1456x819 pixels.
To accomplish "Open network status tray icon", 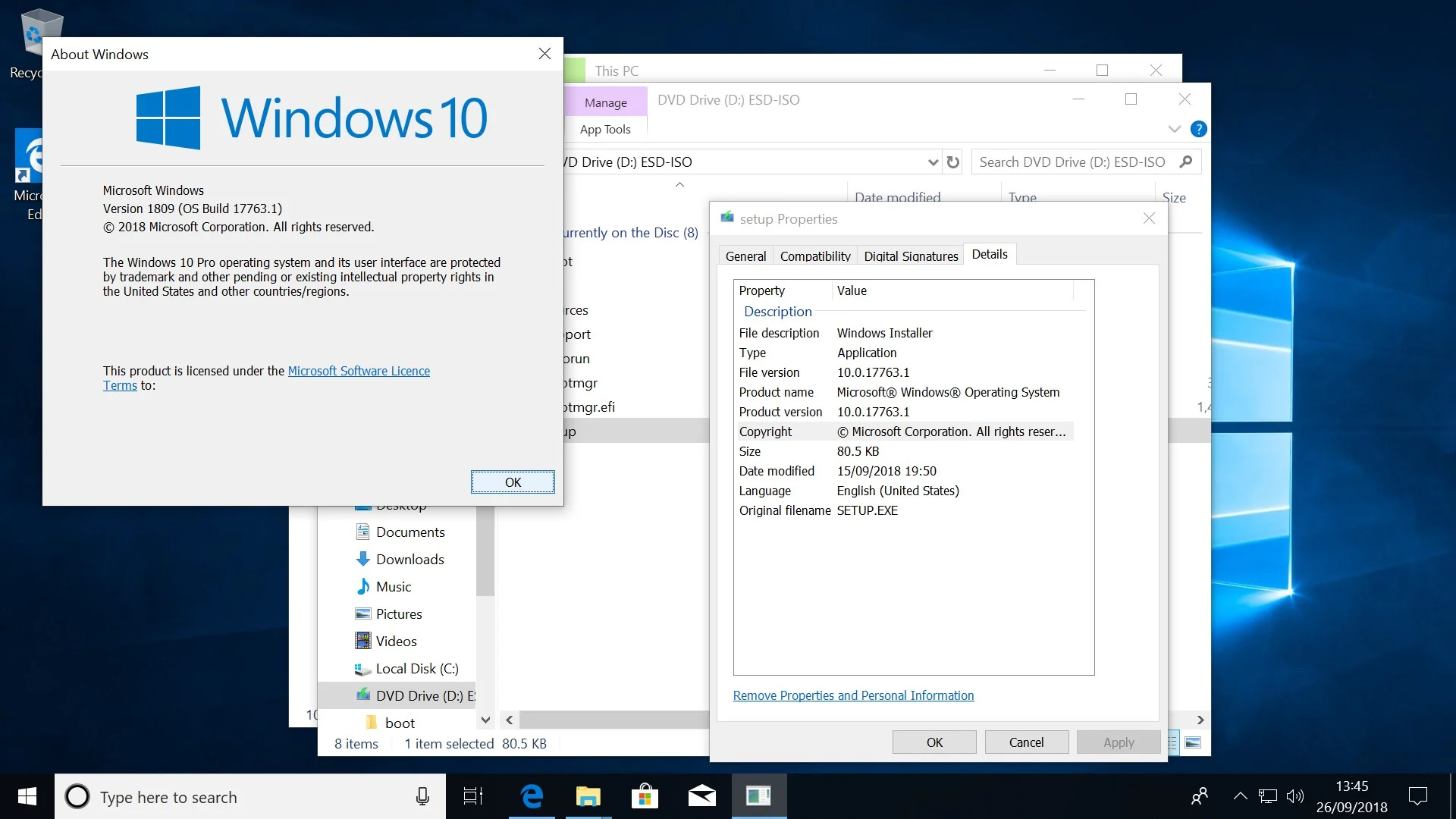I will pyautogui.click(x=1268, y=796).
